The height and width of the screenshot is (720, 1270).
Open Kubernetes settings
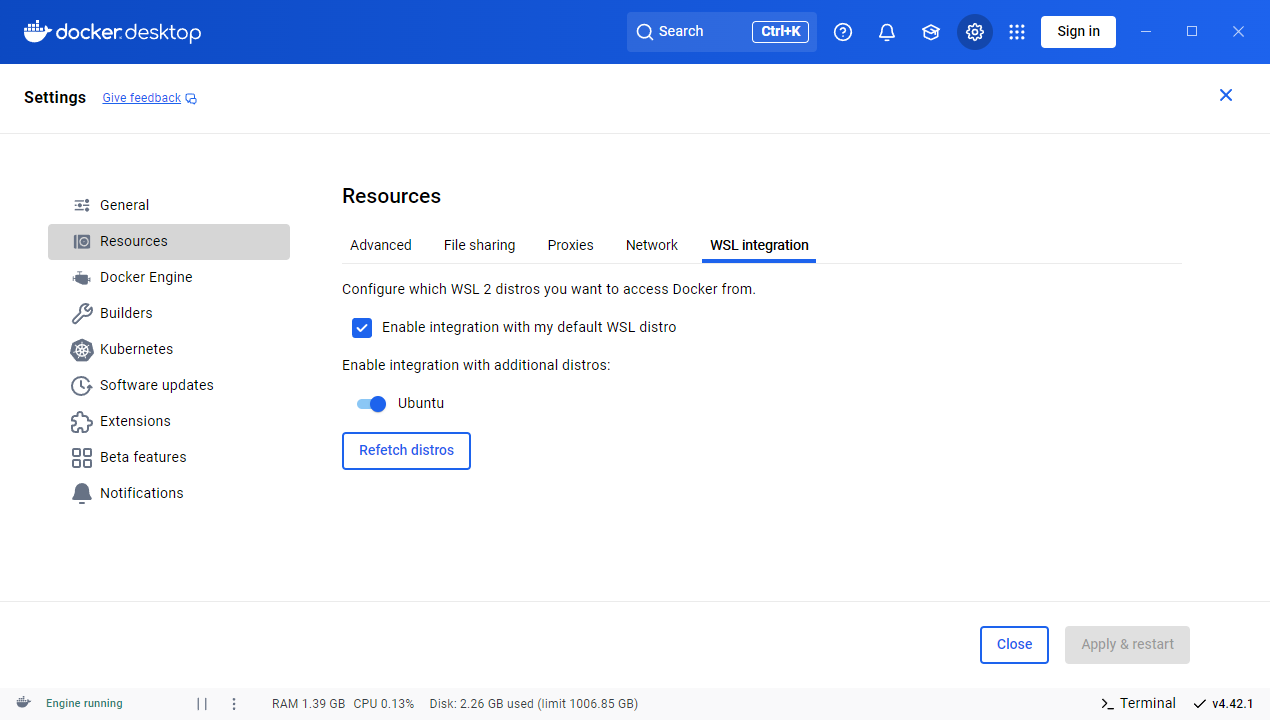169,349
